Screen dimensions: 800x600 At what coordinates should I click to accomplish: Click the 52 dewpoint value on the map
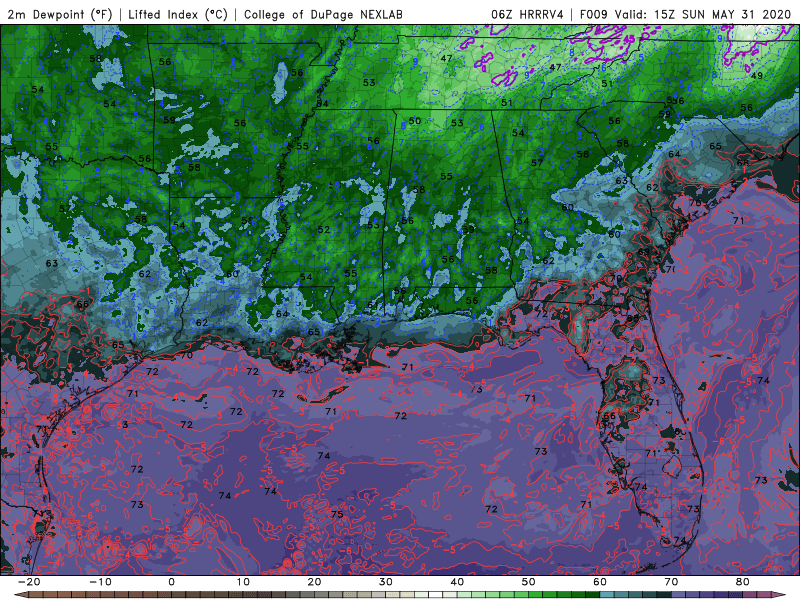(323, 230)
